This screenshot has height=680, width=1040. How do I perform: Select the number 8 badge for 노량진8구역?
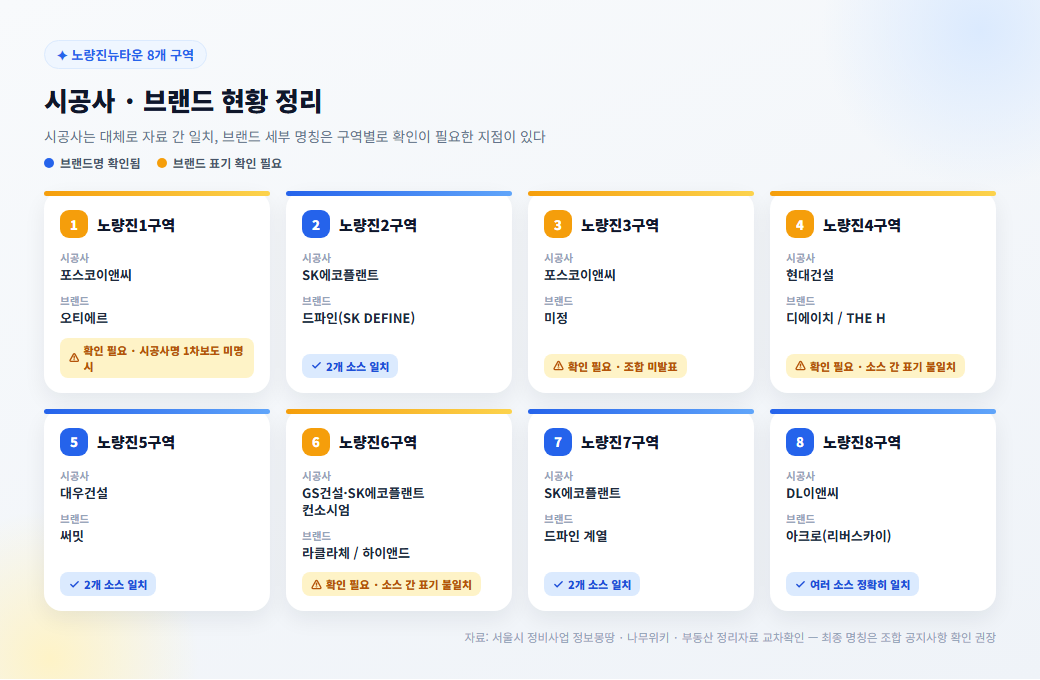point(800,442)
